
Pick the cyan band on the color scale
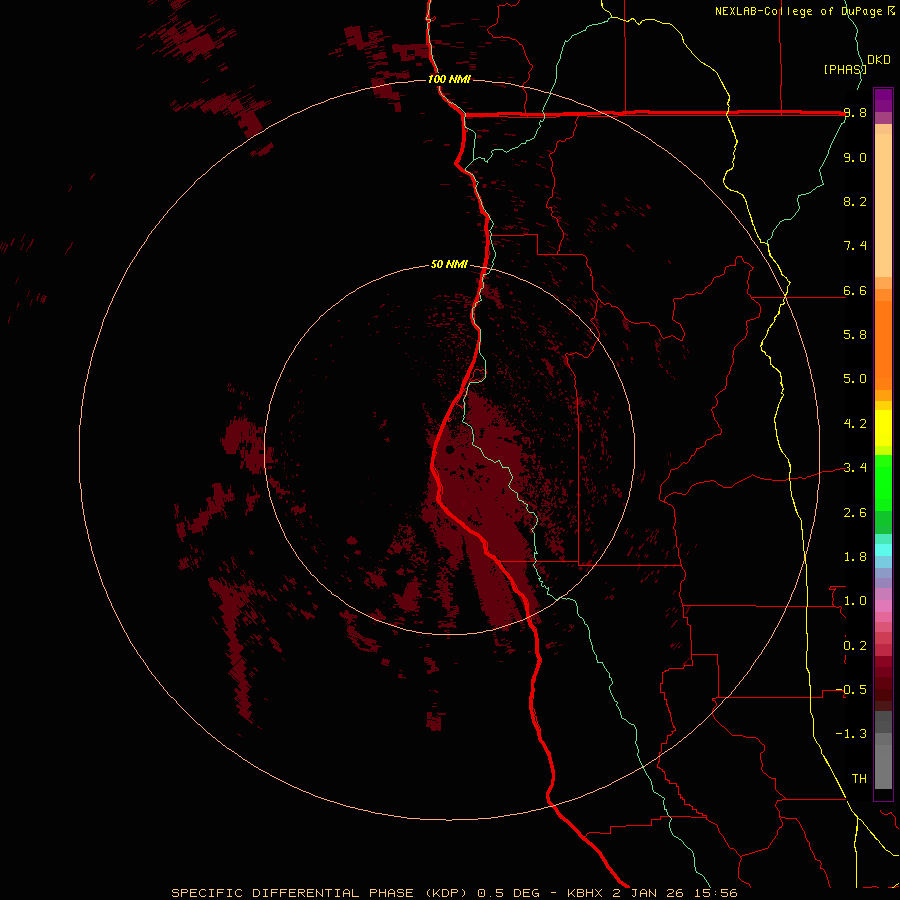point(883,550)
